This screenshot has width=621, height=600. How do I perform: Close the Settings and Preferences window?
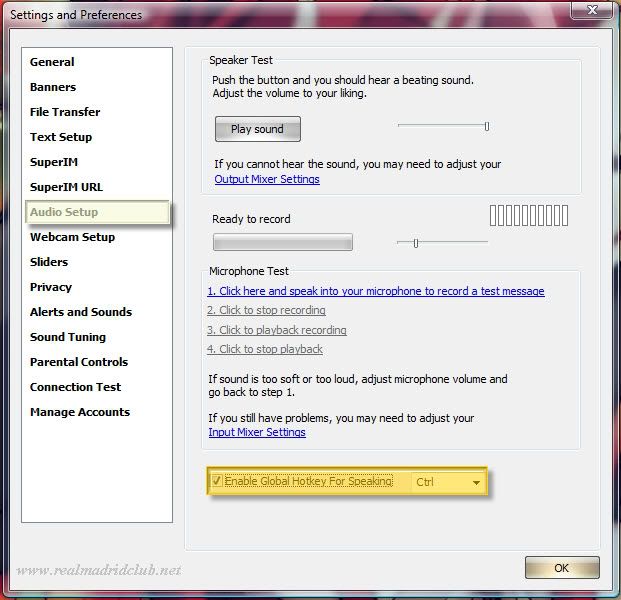(592, 10)
